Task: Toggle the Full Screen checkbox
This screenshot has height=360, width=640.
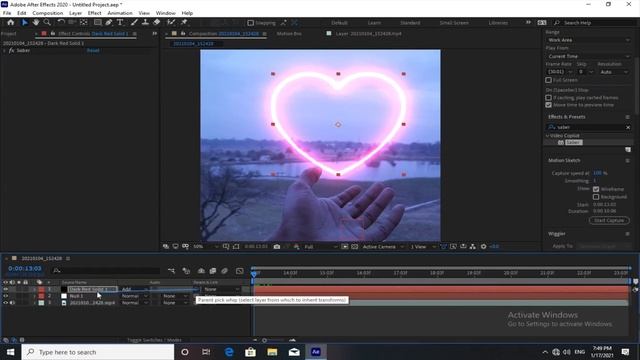Action: (549, 80)
